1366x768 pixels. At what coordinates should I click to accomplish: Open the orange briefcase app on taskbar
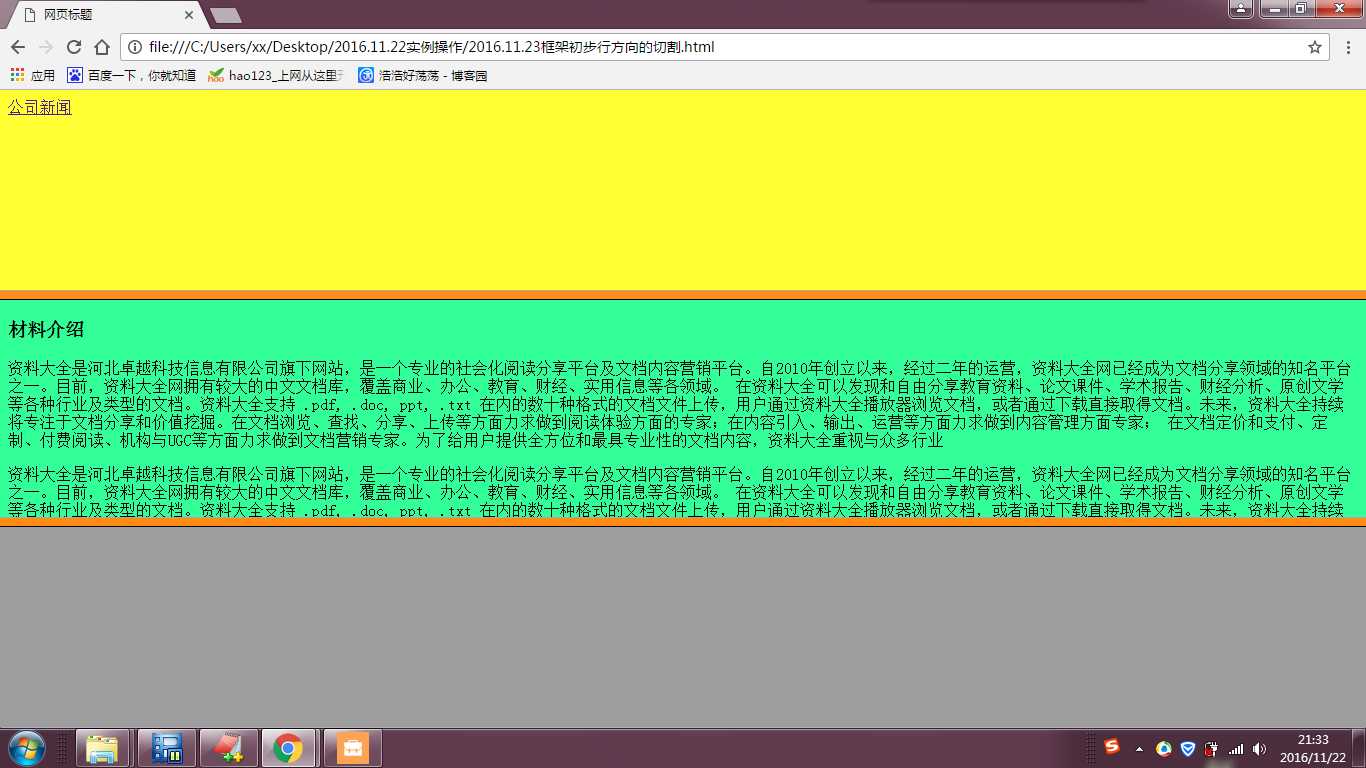352,748
